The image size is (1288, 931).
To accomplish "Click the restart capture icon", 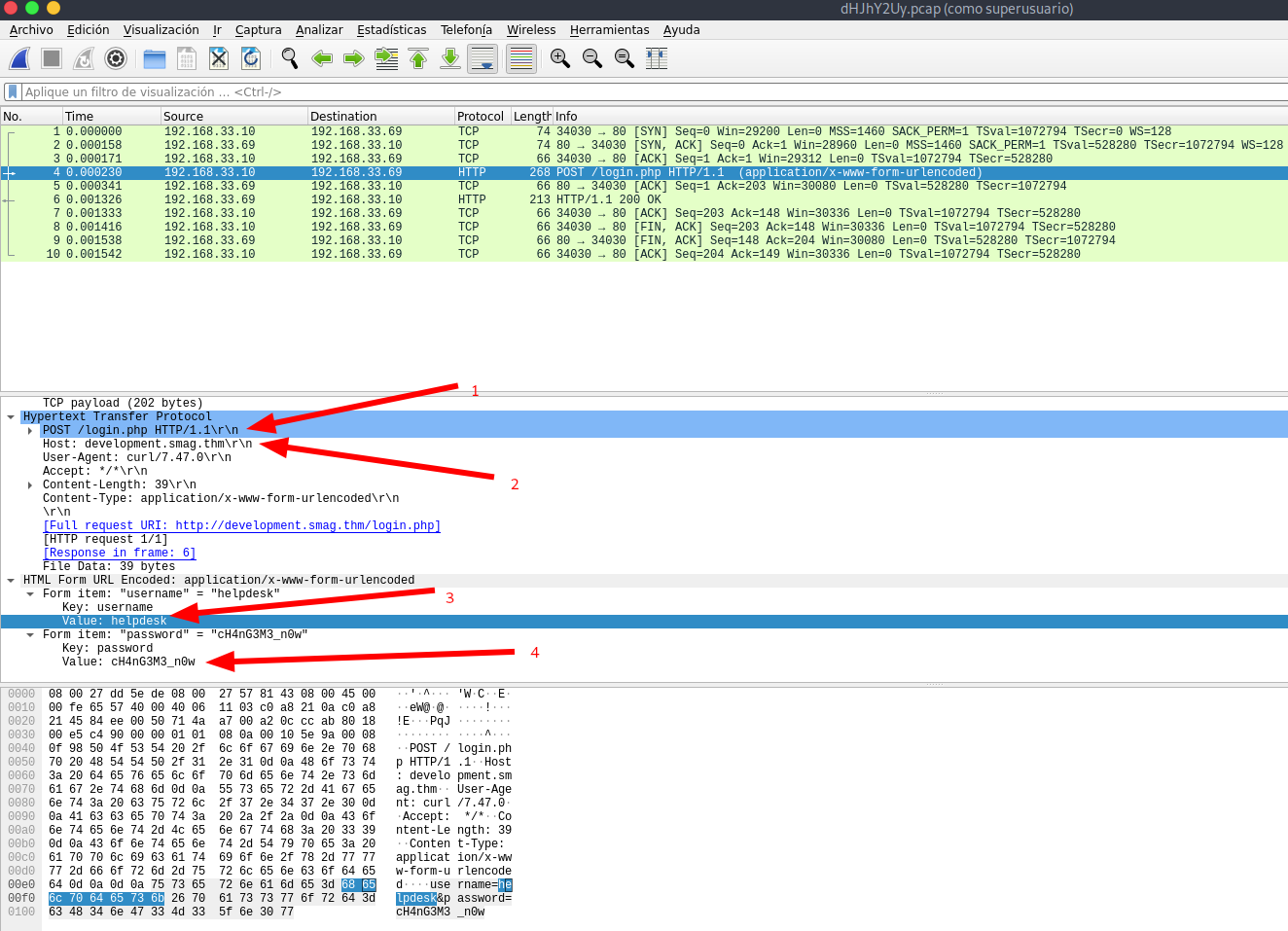I will coord(84,58).
